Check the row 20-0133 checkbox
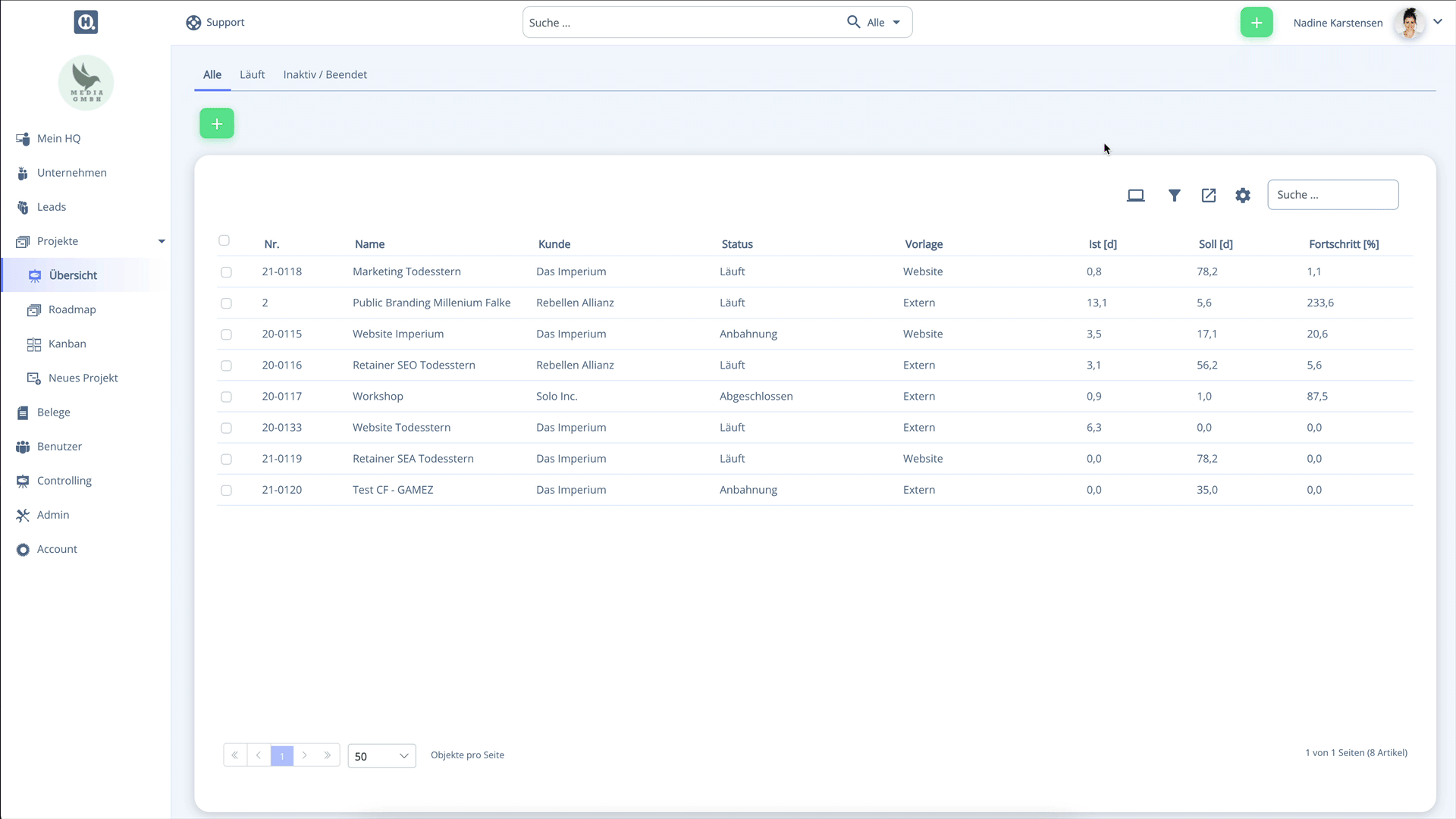This screenshot has height=819, width=1456. pos(226,428)
